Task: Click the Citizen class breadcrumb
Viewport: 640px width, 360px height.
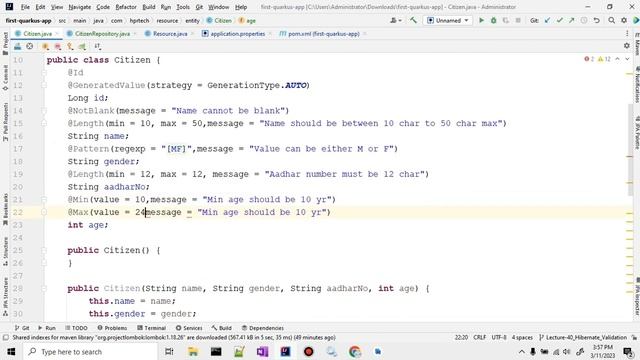Action: [x=219, y=20]
